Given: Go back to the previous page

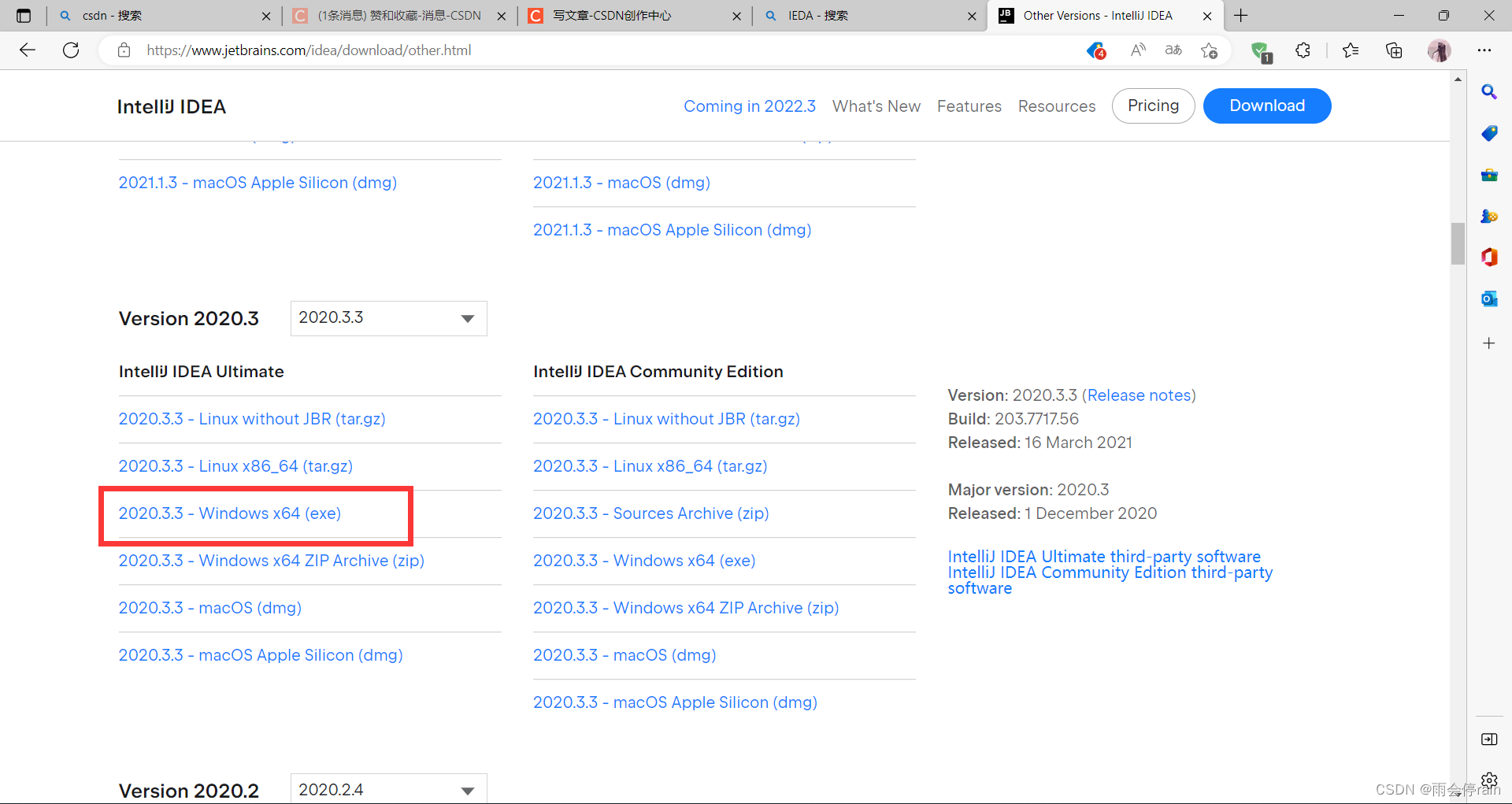Looking at the screenshot, I should (x=28, y=50).
